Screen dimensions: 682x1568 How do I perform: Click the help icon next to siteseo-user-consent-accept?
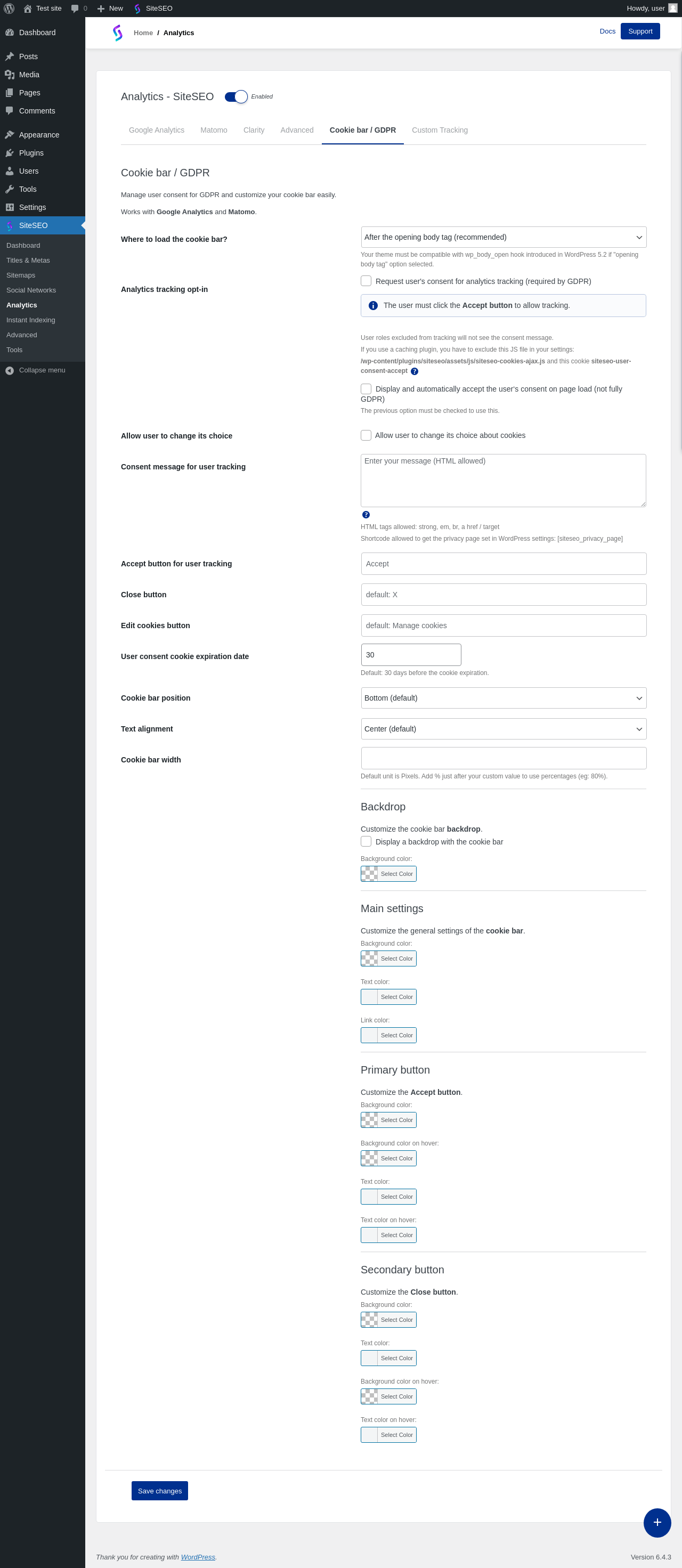coord(415,371)
